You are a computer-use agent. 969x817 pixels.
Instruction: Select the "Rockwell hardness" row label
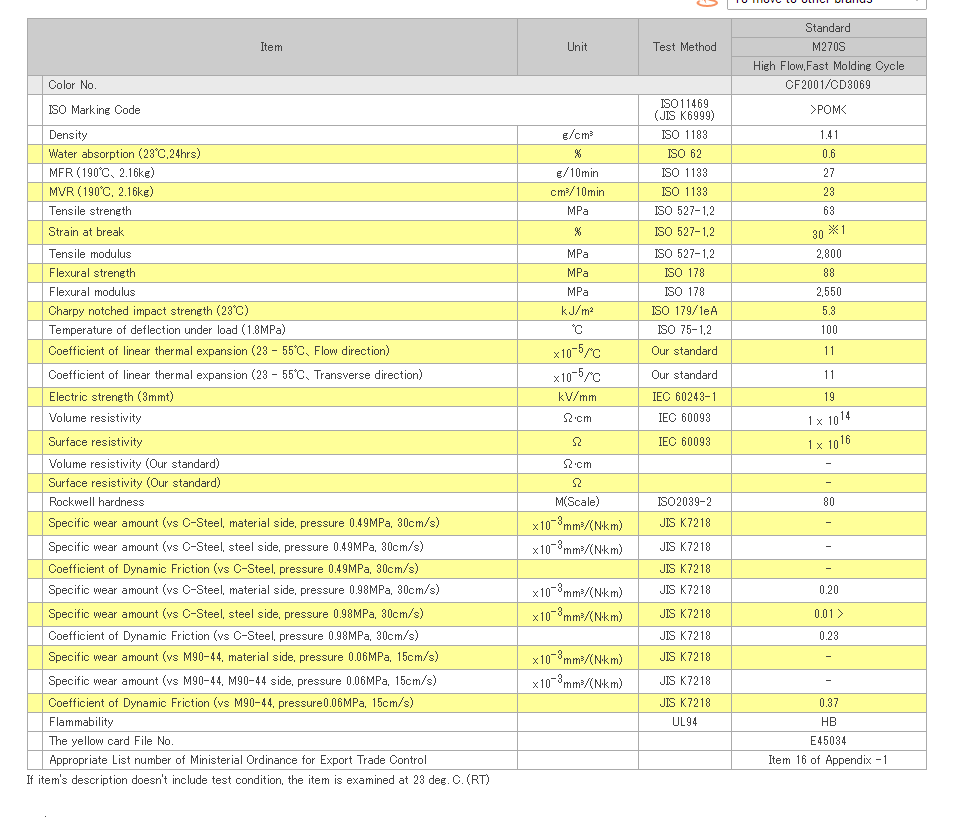(96, 502)
